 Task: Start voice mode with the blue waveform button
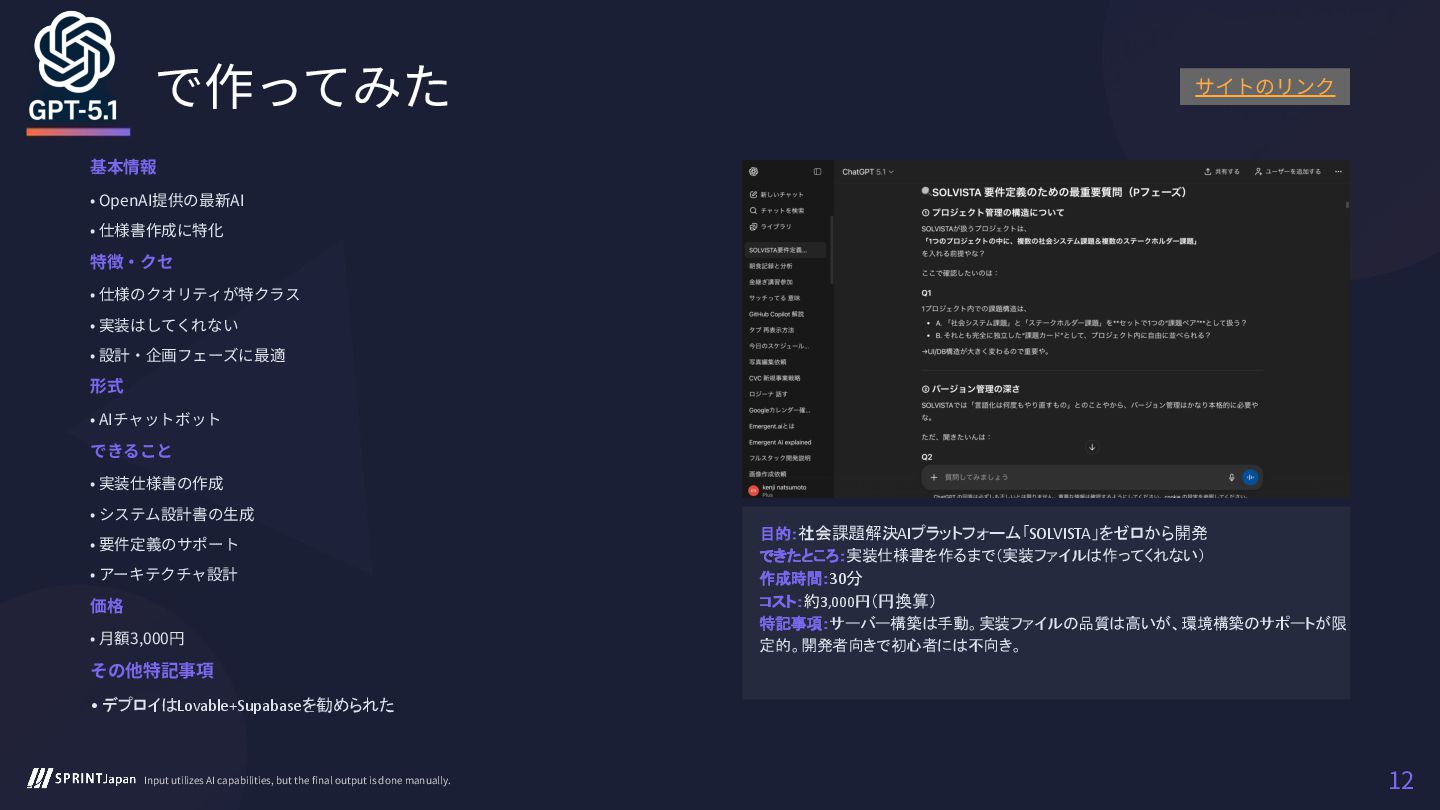click(1250, 478)
